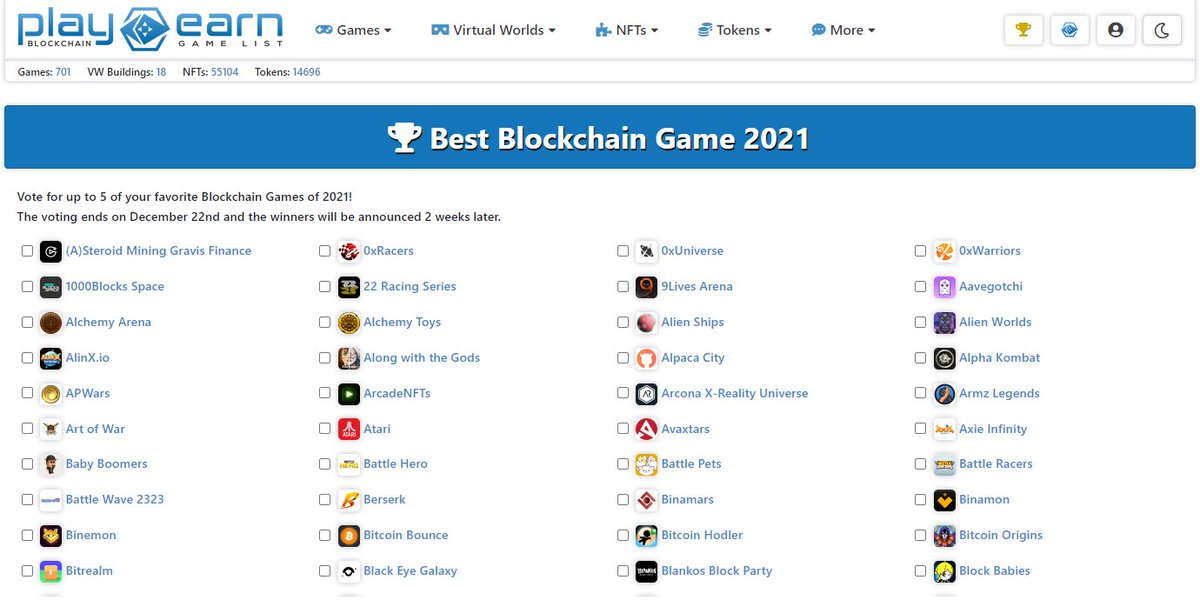
Task: Open the user account icon
Action: (1115, 30)
